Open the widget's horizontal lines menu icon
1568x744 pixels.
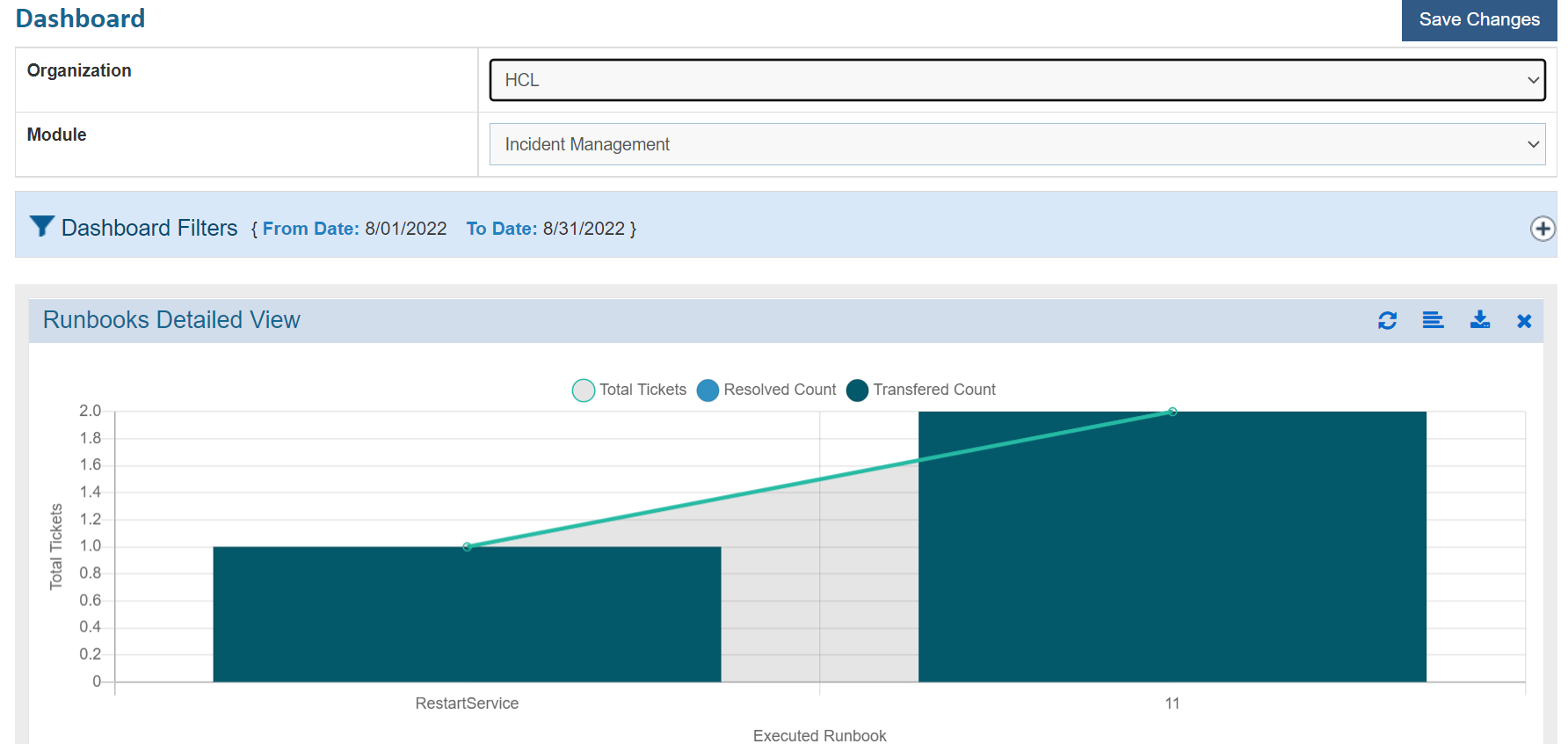coord(1433,321)
